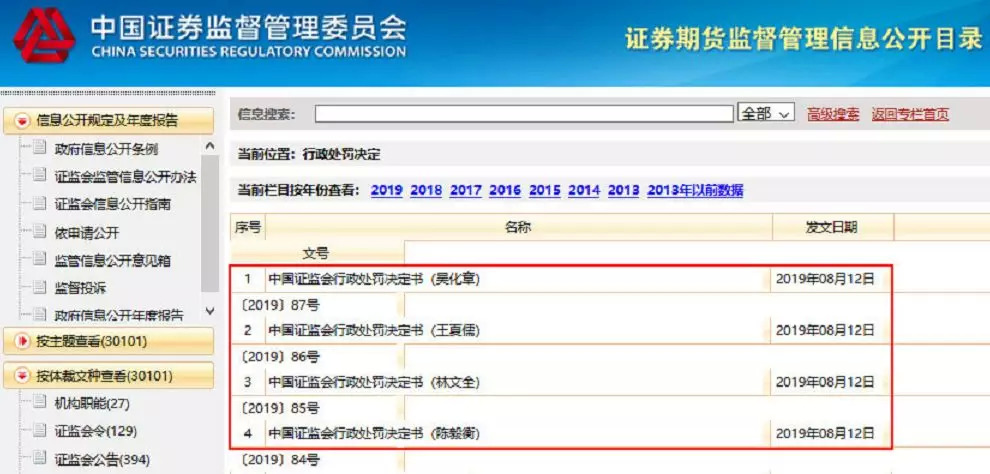
Task: Open the document icon beside 依申请公开
Action: [40, 232]
